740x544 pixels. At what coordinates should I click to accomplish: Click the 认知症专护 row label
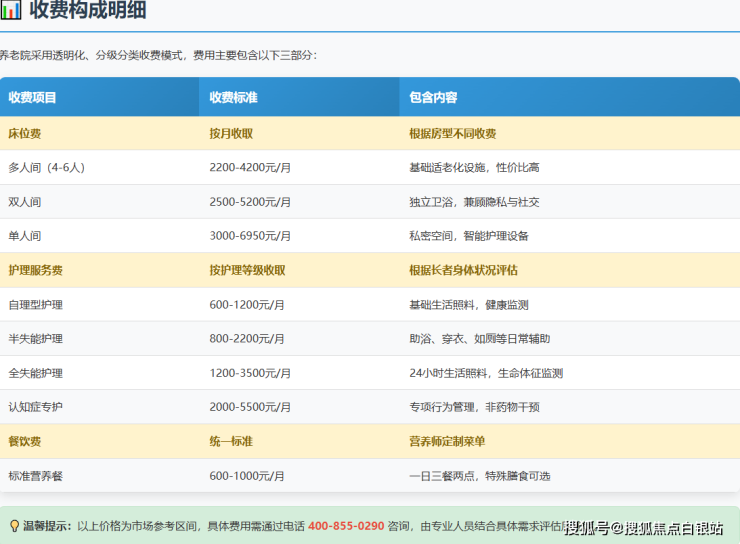36,407
